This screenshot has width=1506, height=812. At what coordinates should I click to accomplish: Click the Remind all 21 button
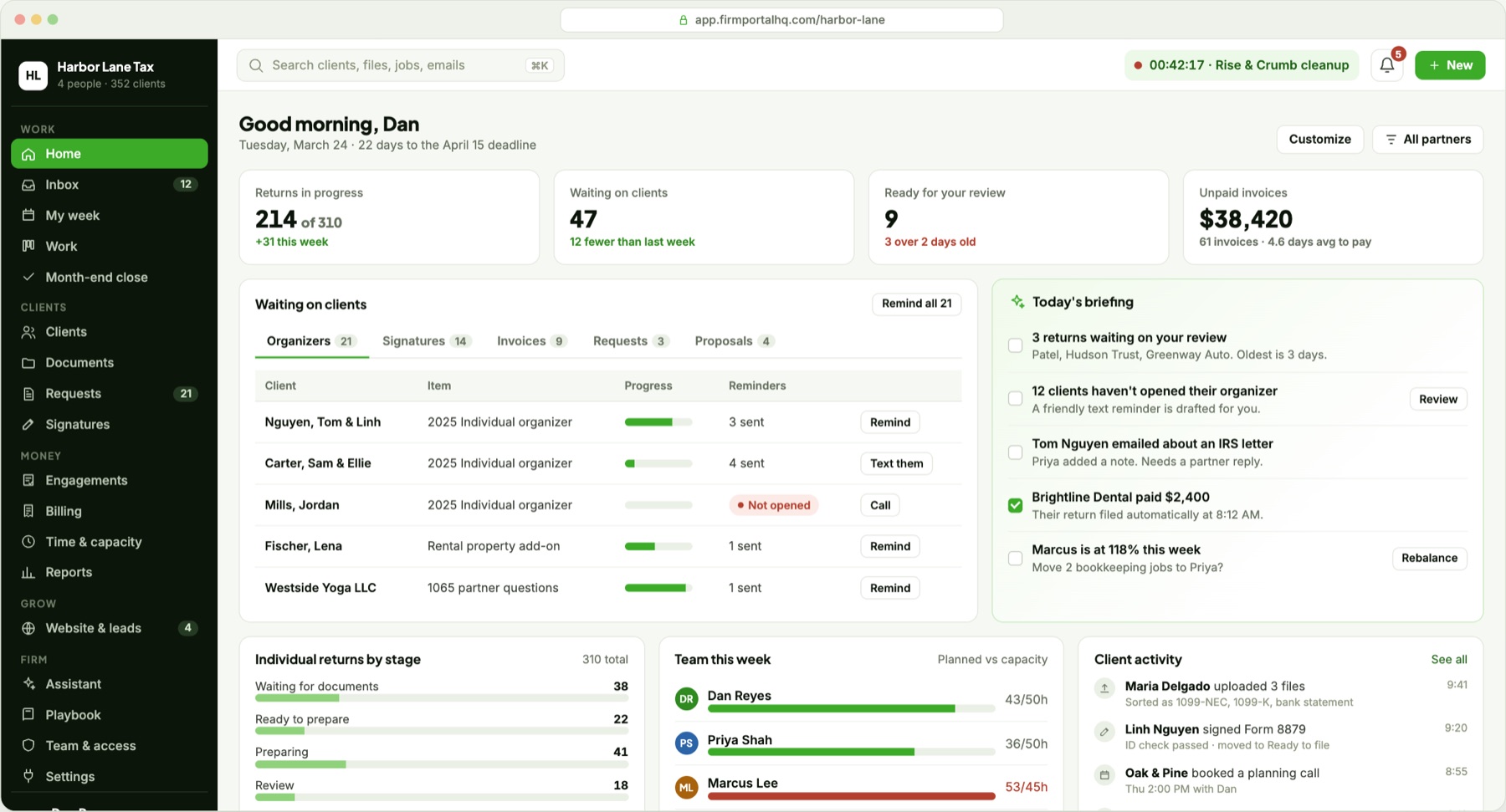click(916, 304)
